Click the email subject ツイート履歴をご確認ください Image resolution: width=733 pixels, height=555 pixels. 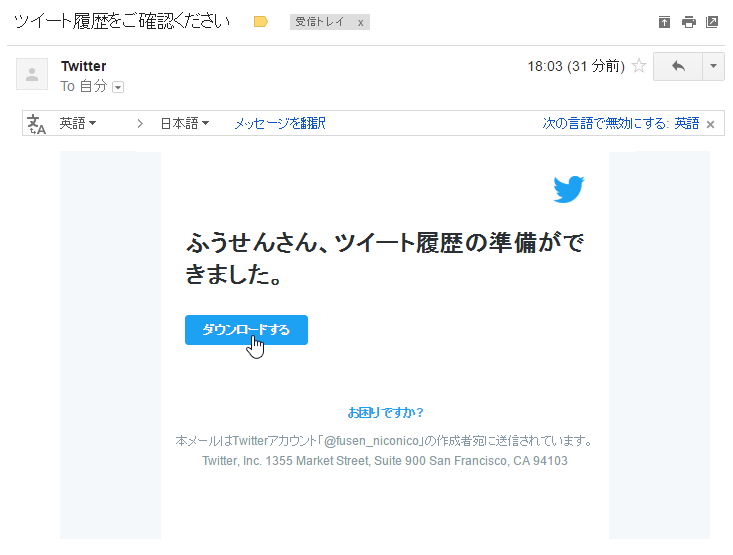pyautogui.click(x=122, y=22)
